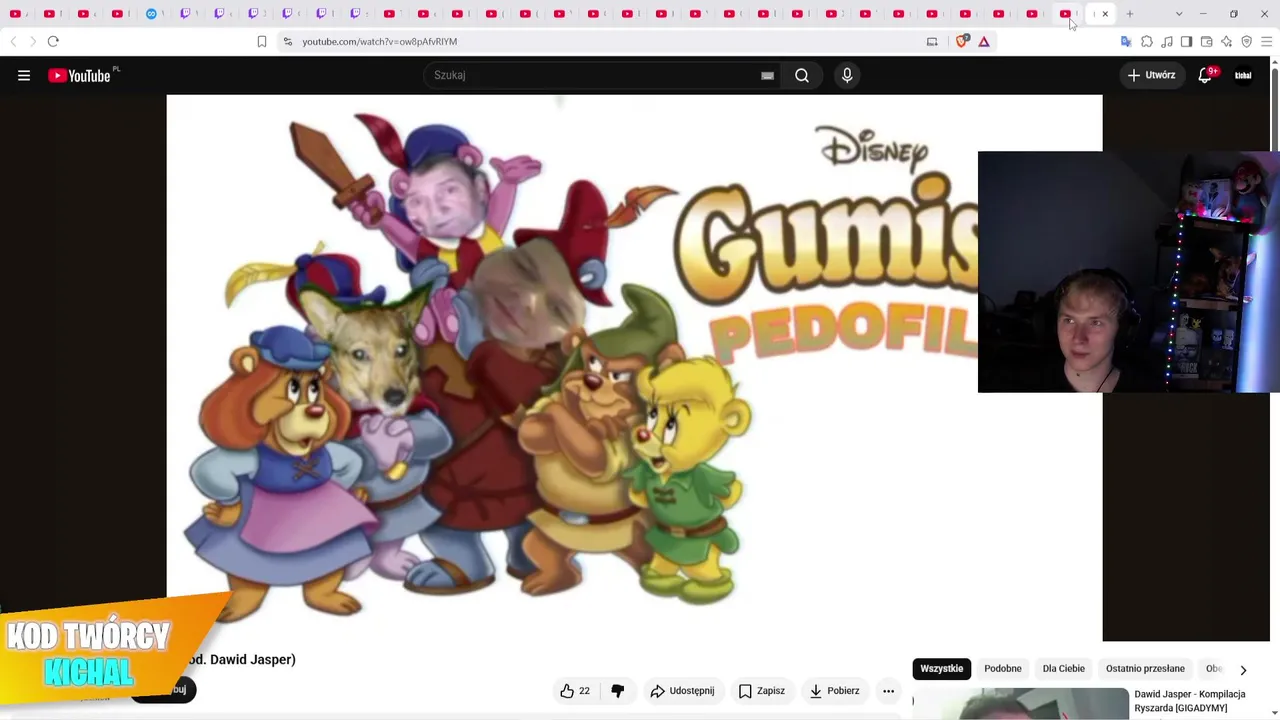This screenshot has width=1280, height=720.
Task: Go back in browser history
Action: [13, 41]
